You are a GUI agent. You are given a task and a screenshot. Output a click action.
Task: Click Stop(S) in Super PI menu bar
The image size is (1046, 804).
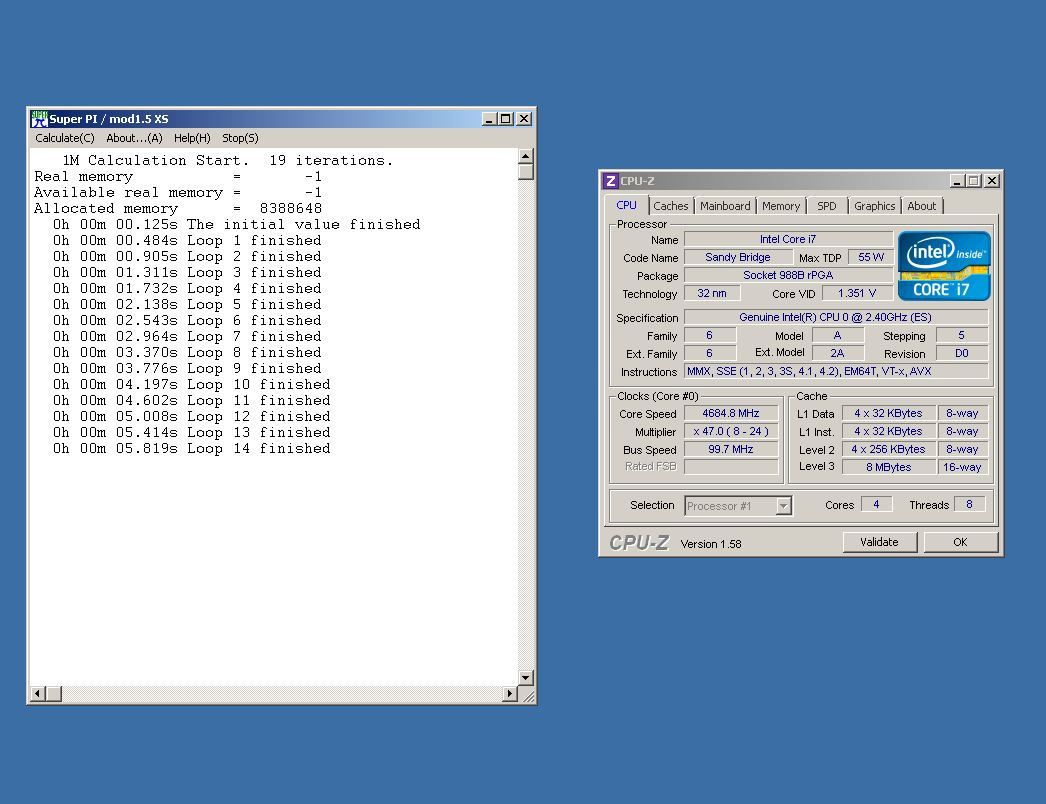point(240,138)
